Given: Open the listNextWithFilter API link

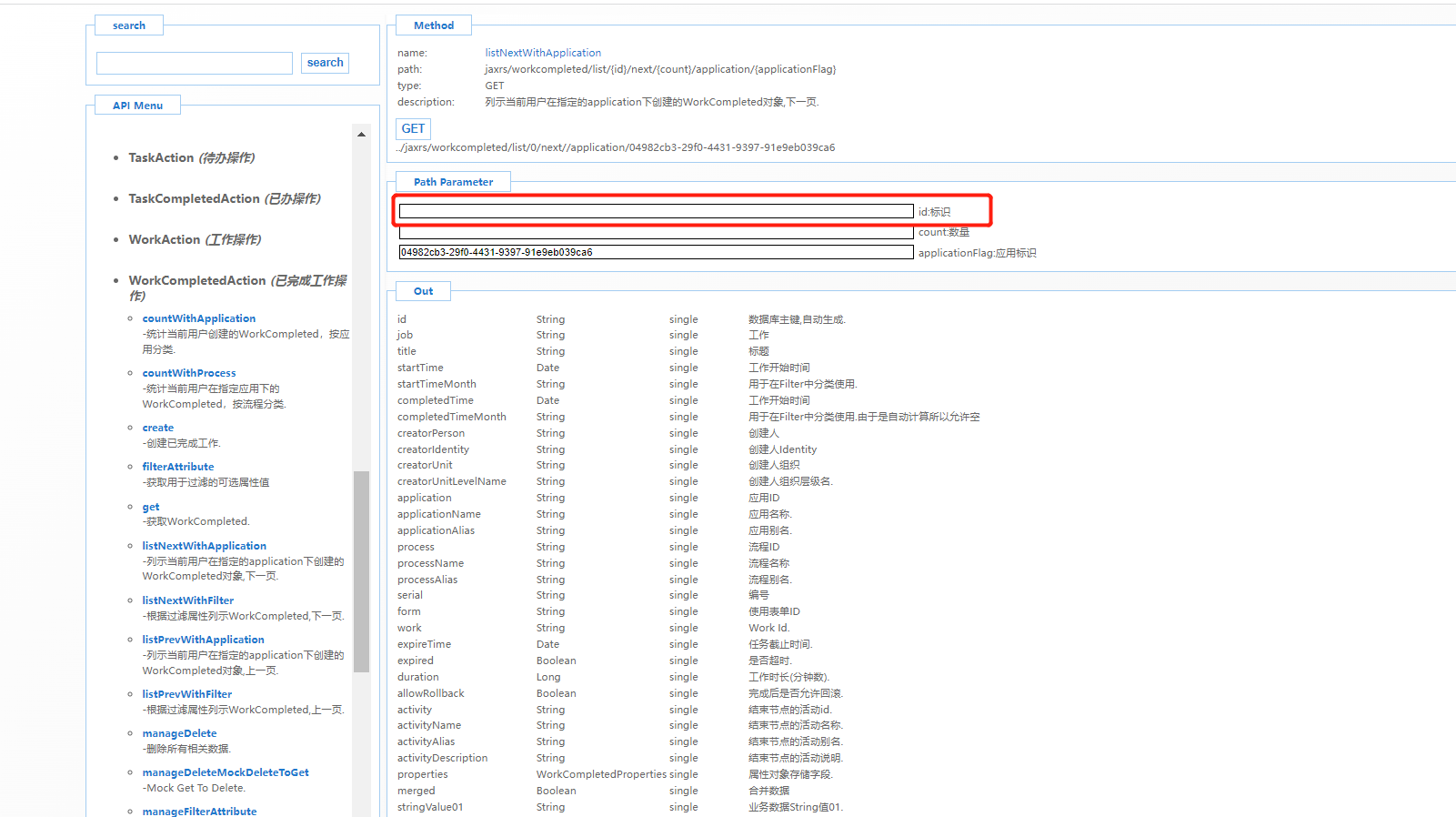Looking at the screenshot, I should click(x=187, y=600).
